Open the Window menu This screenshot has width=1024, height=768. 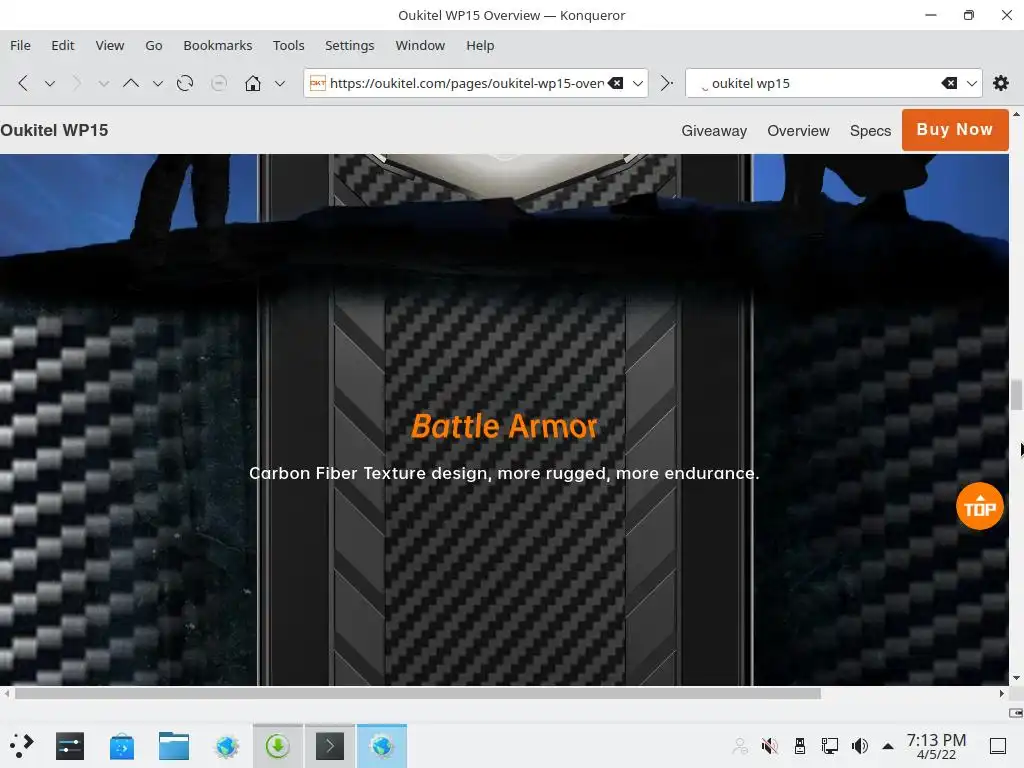[x=420, y=45]
